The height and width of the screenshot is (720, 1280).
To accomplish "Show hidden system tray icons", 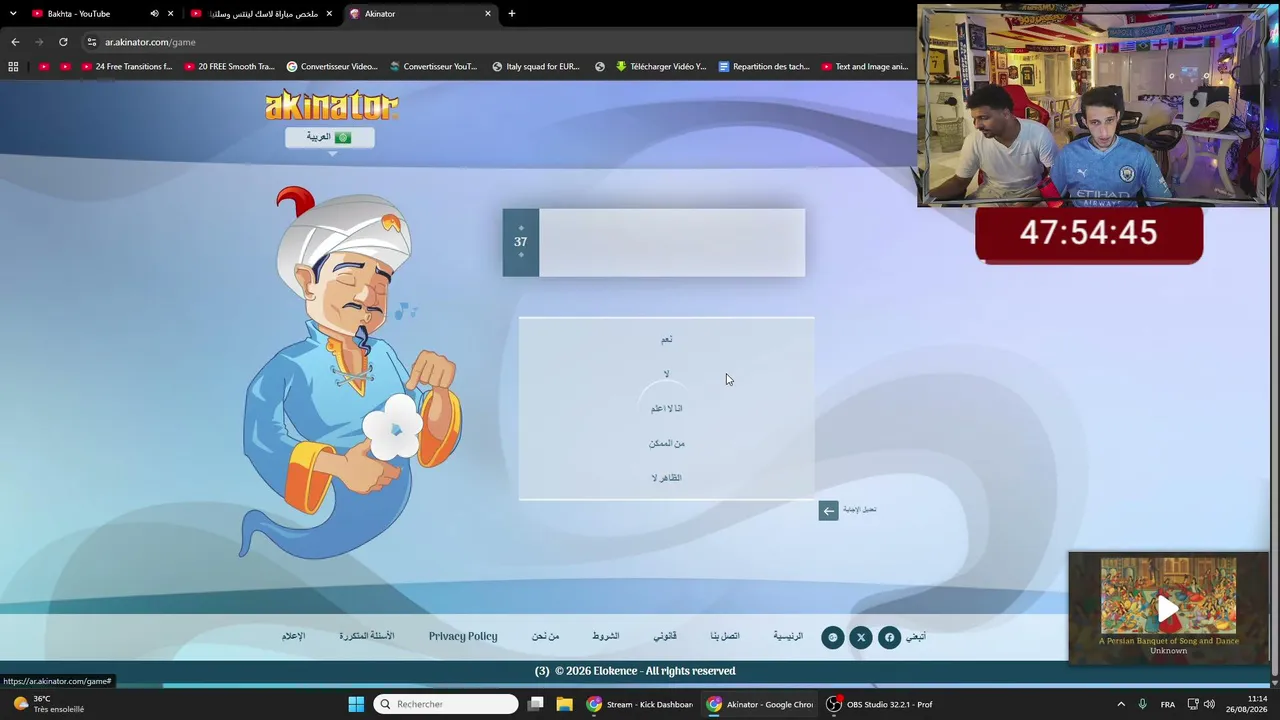I will click(x=1121, y=704).
